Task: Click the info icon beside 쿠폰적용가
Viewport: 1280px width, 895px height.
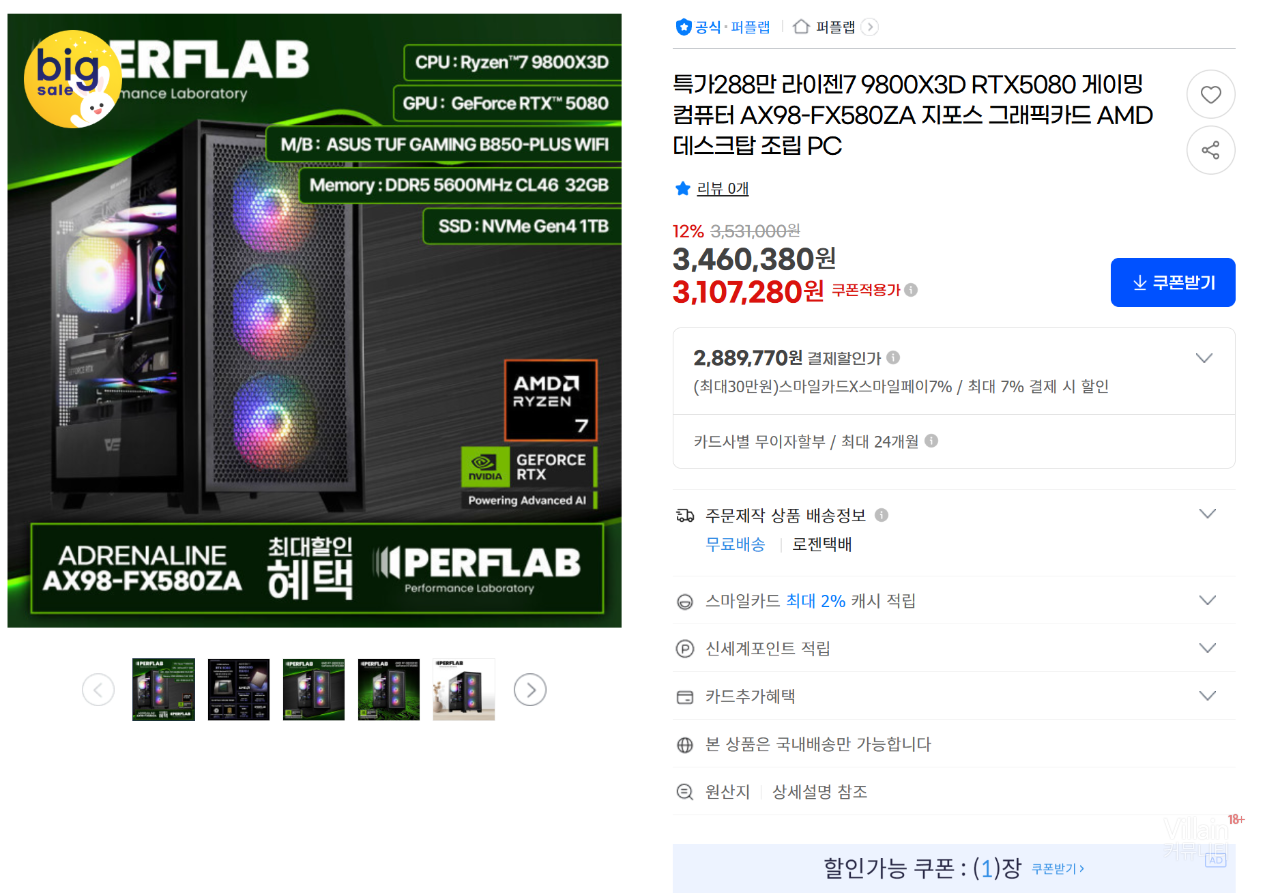Action: 911,290
